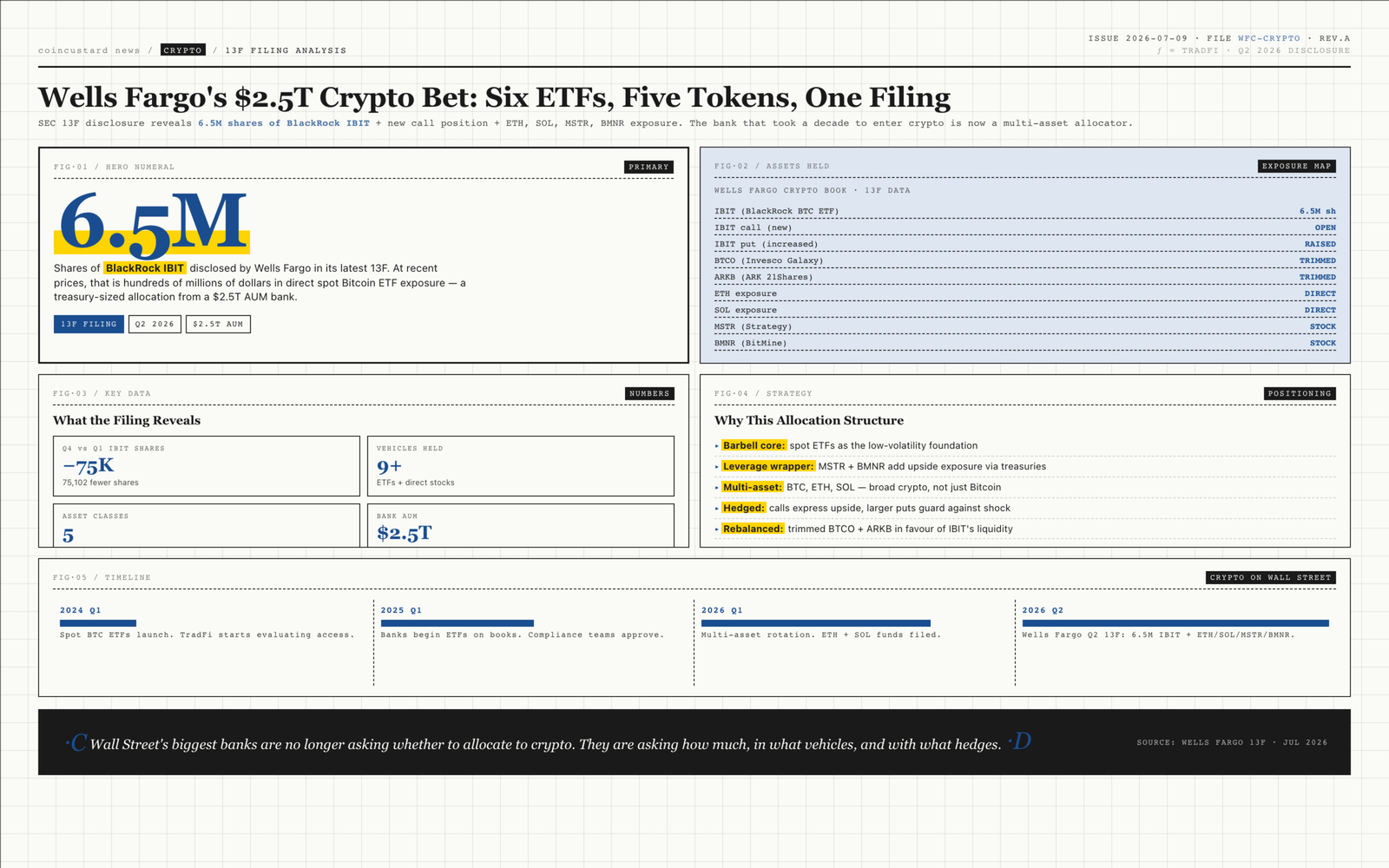This screenshot has height=868, width=1389.
Task: Click the PRIMARY badge in FIG·01
Action: 648,167
